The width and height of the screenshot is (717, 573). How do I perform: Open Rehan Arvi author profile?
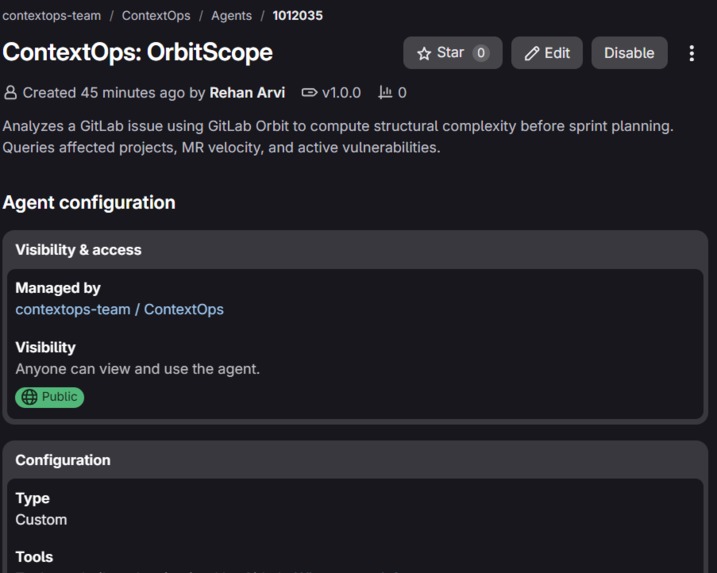(x=247, y=93)
